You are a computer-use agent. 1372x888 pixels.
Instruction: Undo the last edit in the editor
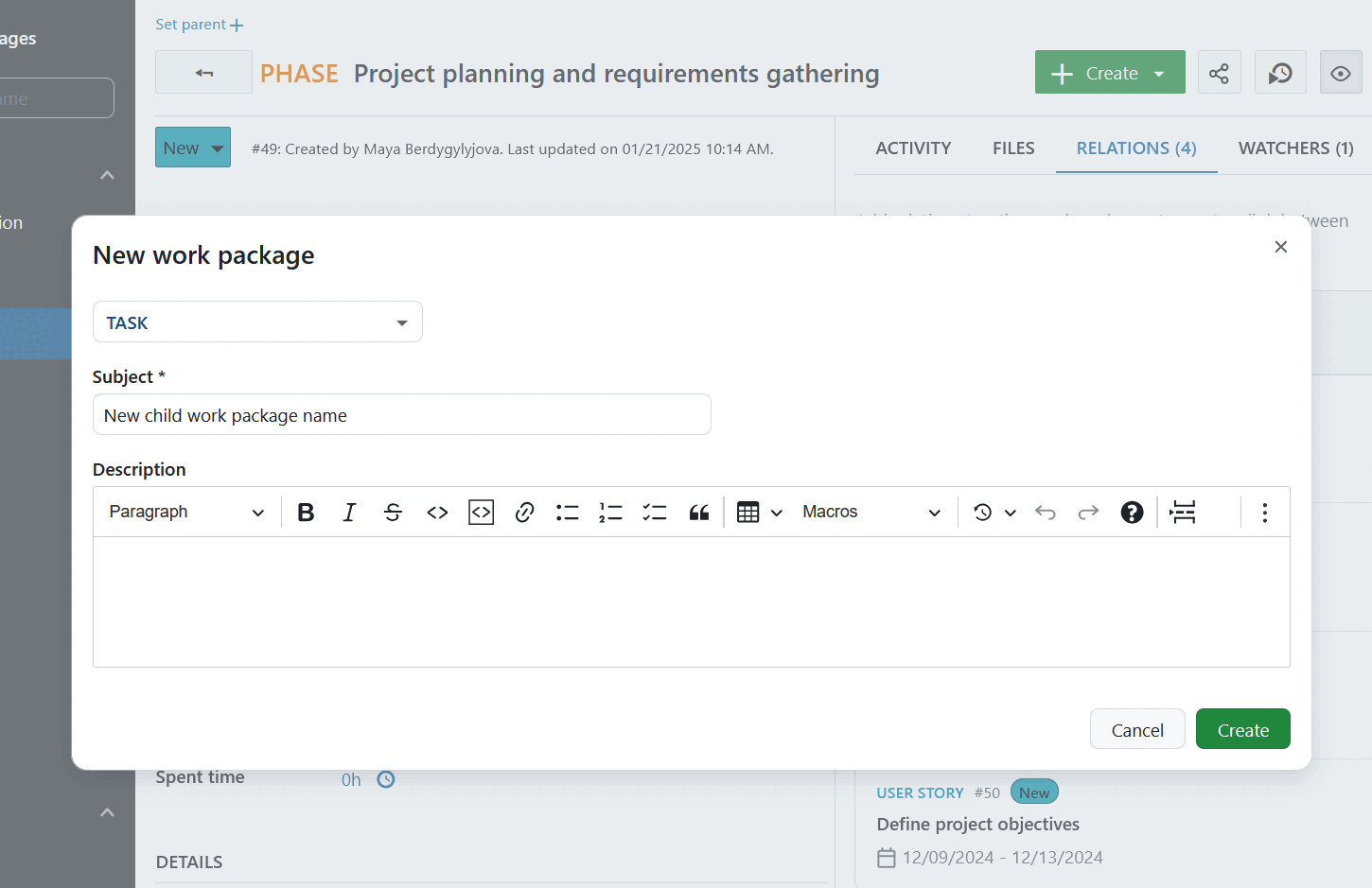pyautogui.click(x=1045, y=512)
